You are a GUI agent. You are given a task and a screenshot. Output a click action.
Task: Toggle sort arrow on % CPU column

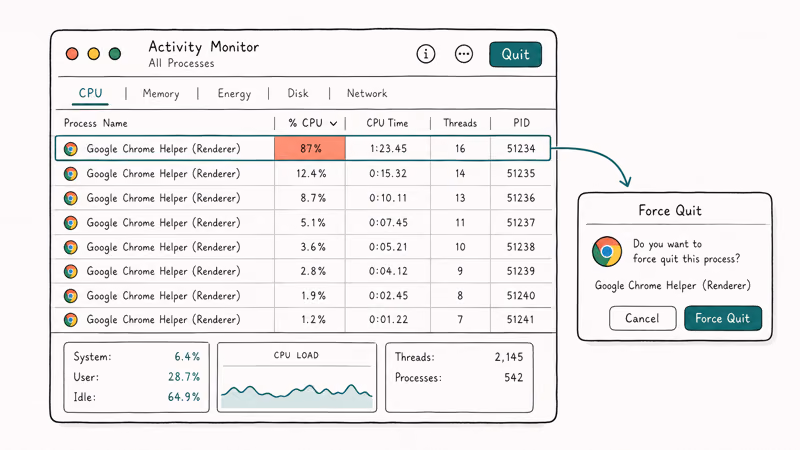334,123
